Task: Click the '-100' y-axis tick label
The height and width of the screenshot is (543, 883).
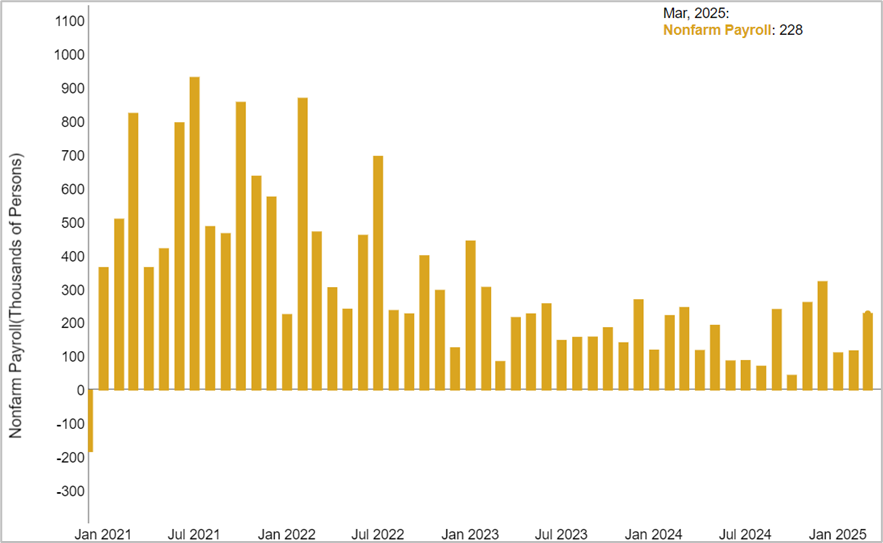Action: (x=70, y=424)
